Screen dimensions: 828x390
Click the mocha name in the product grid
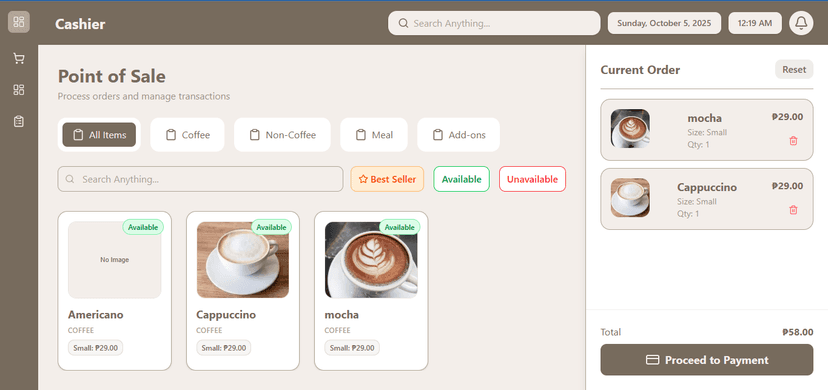click(x=342, y=315)
